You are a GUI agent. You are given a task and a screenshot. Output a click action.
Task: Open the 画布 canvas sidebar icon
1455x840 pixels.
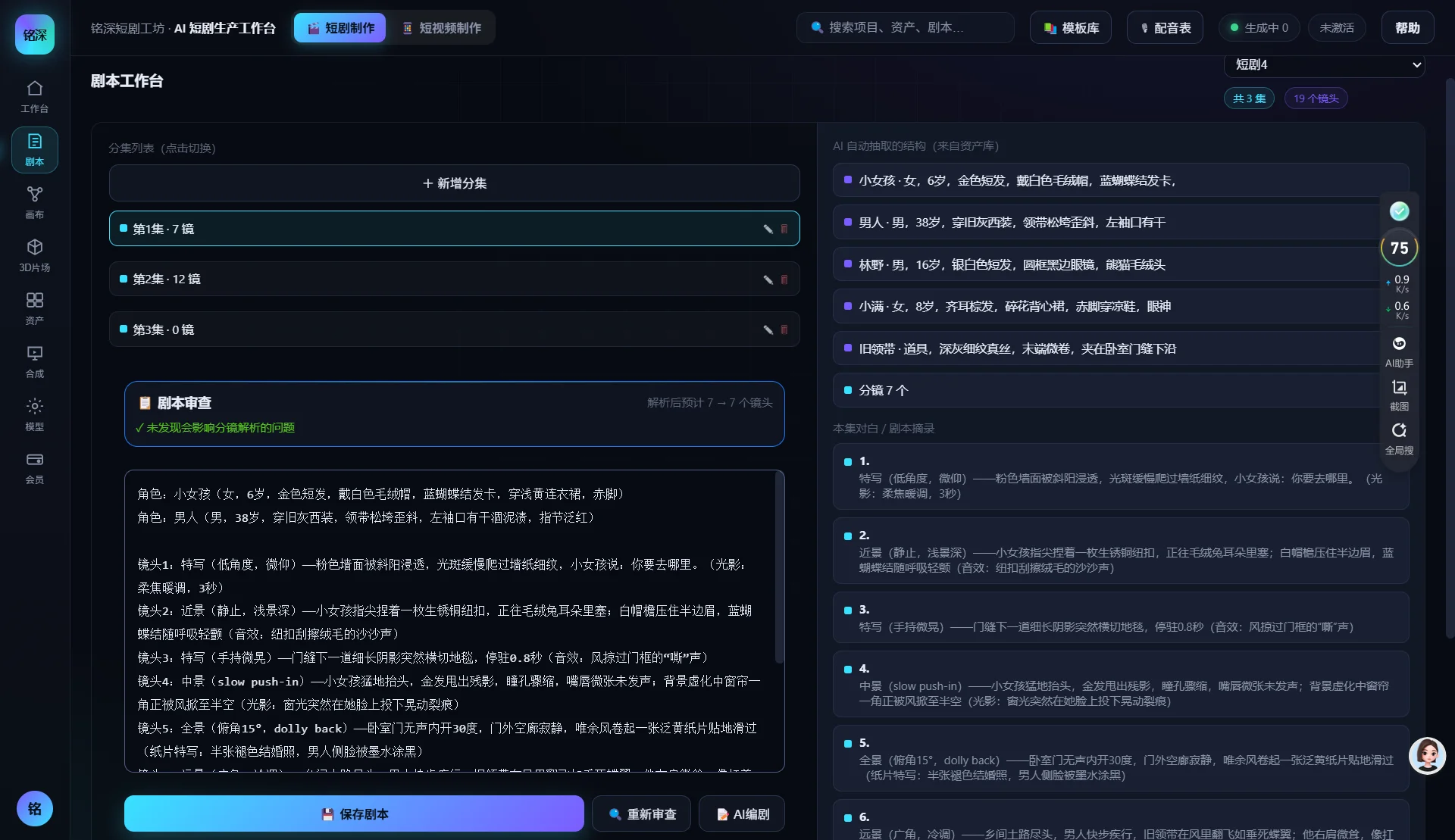34,203
